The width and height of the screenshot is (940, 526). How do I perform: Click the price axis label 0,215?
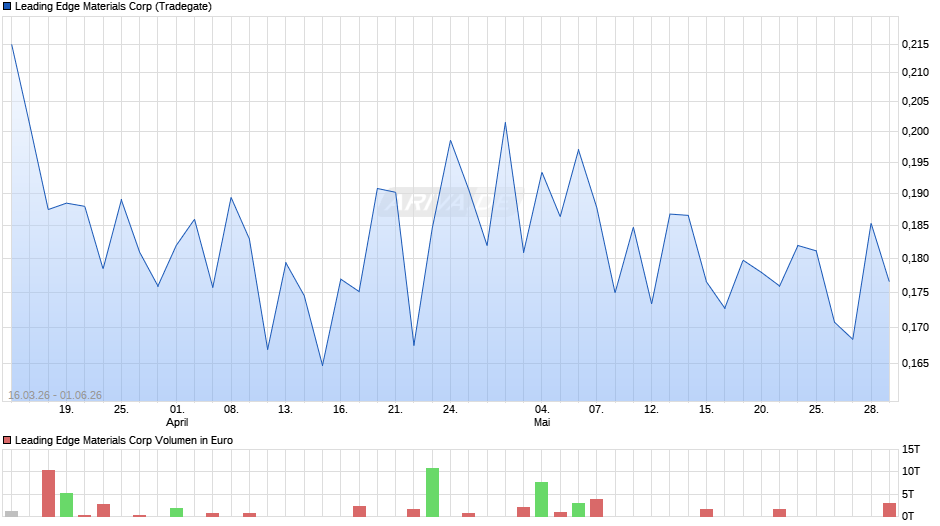(915, 44)
